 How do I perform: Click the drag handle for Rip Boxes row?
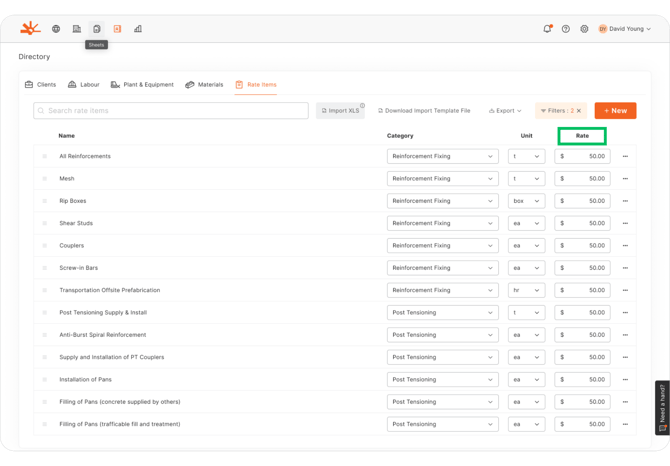pos(44,201)
